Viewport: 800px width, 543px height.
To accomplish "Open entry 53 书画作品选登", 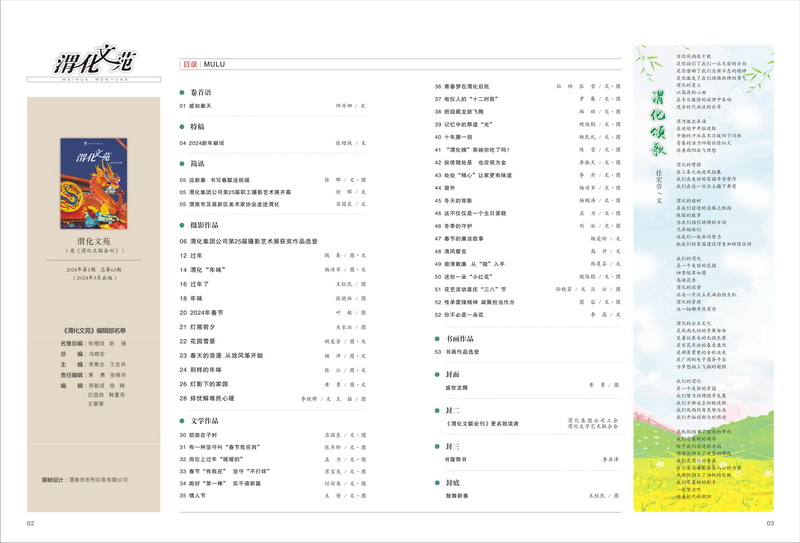I will coord(463,352).
